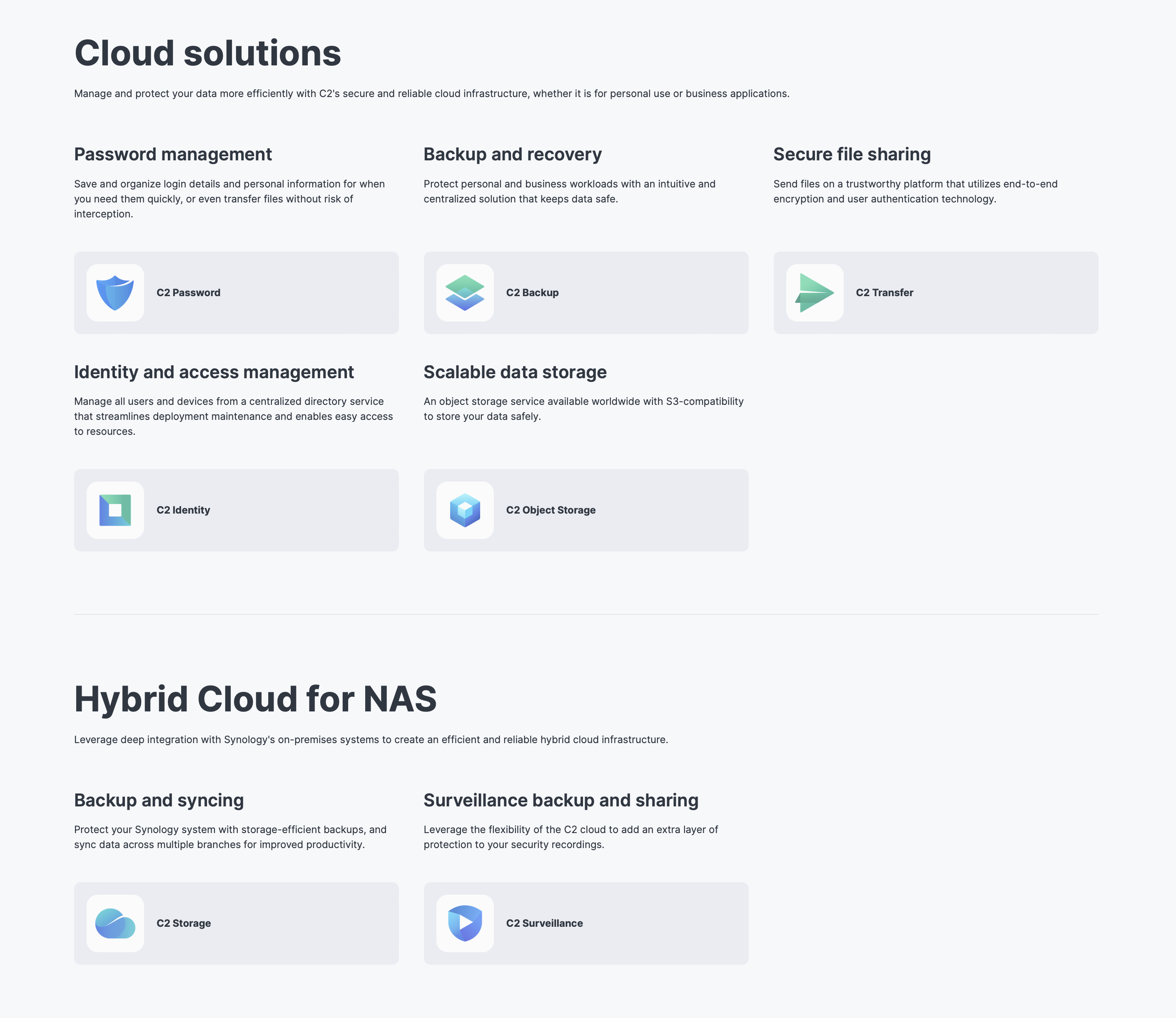Click the C2 Transfer paper plane icon
Viewport: 1176px width, 1018px height.
click(x=815, y=292)
